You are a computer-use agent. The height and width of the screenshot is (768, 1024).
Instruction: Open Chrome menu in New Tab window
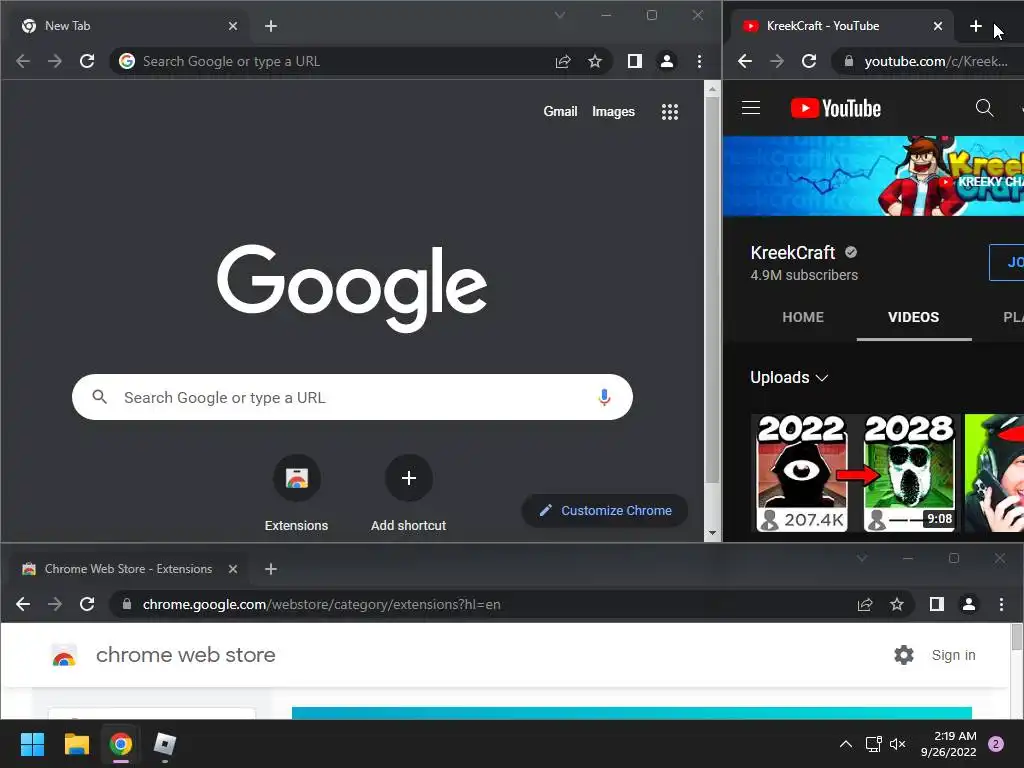pos(699,61)
